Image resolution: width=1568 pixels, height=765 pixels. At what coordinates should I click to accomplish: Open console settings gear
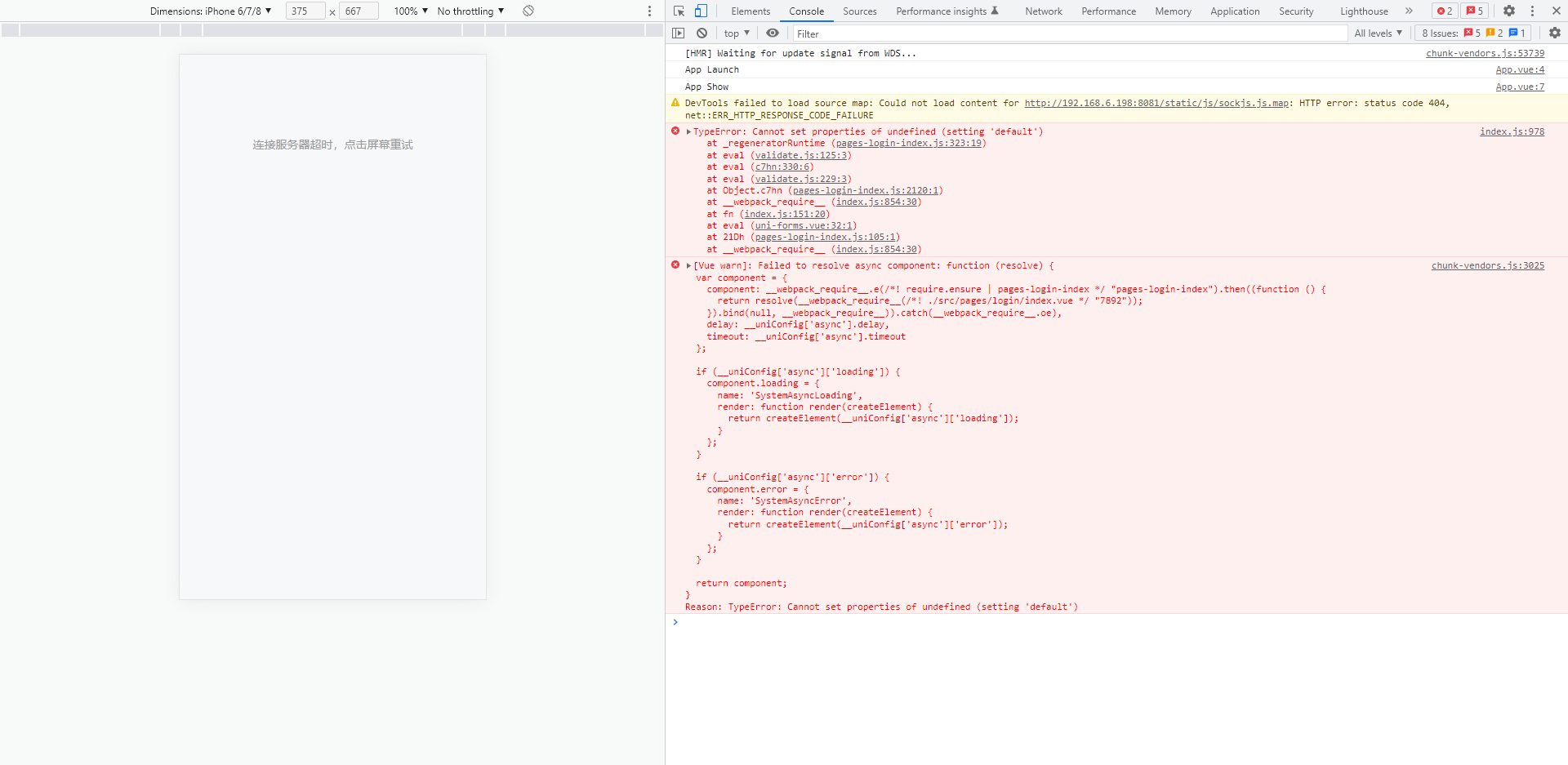[1554, 33]
